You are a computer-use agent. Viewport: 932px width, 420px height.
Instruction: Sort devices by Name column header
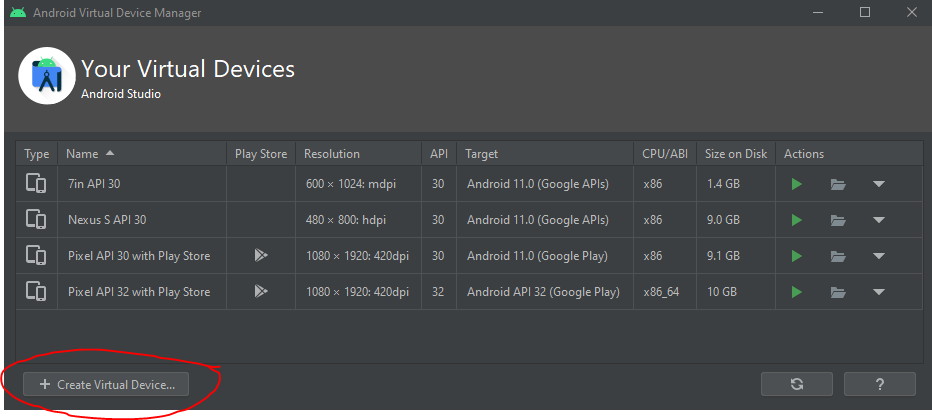(142, 154)
